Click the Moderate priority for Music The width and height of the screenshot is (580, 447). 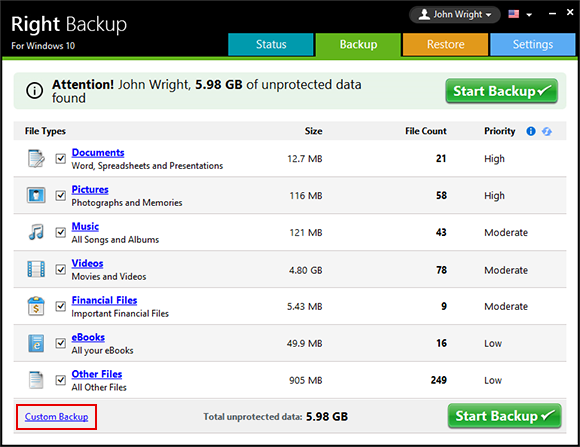(506, 233)
